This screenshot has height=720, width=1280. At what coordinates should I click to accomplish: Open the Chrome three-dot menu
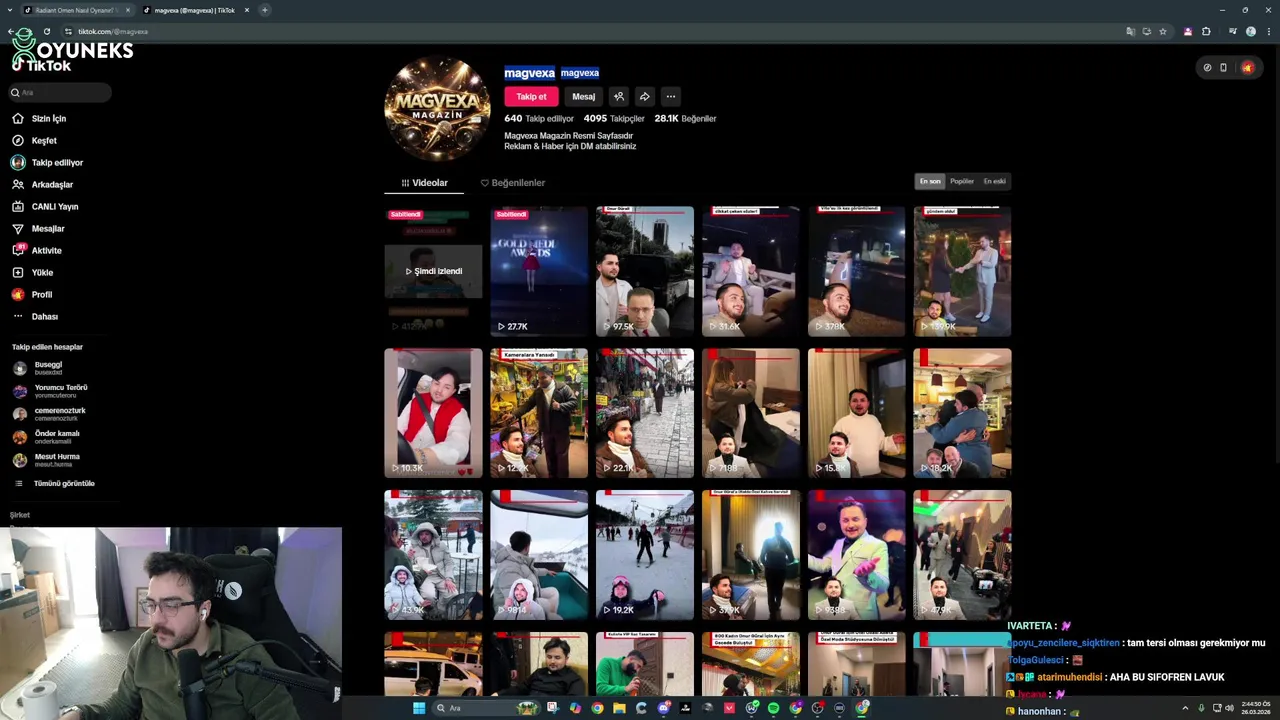coord(1268,31)
